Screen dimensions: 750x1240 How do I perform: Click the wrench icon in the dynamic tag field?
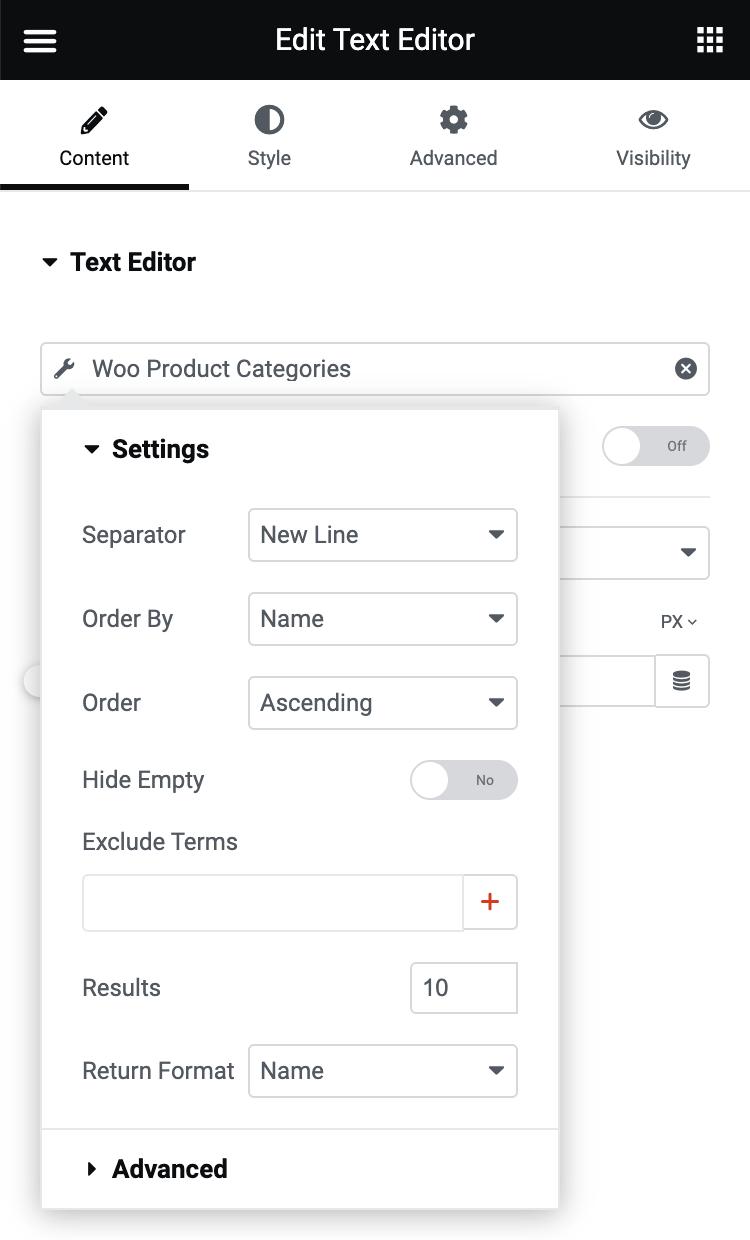click(63, 368)
